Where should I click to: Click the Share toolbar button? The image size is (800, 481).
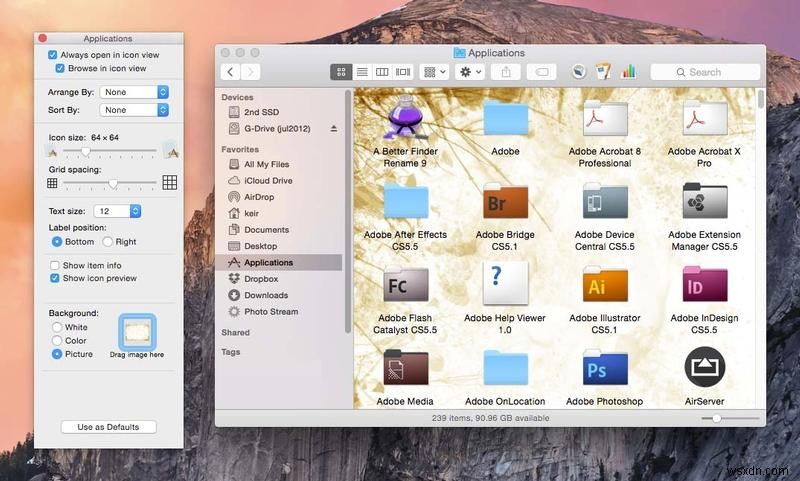[x=506, y=72]
